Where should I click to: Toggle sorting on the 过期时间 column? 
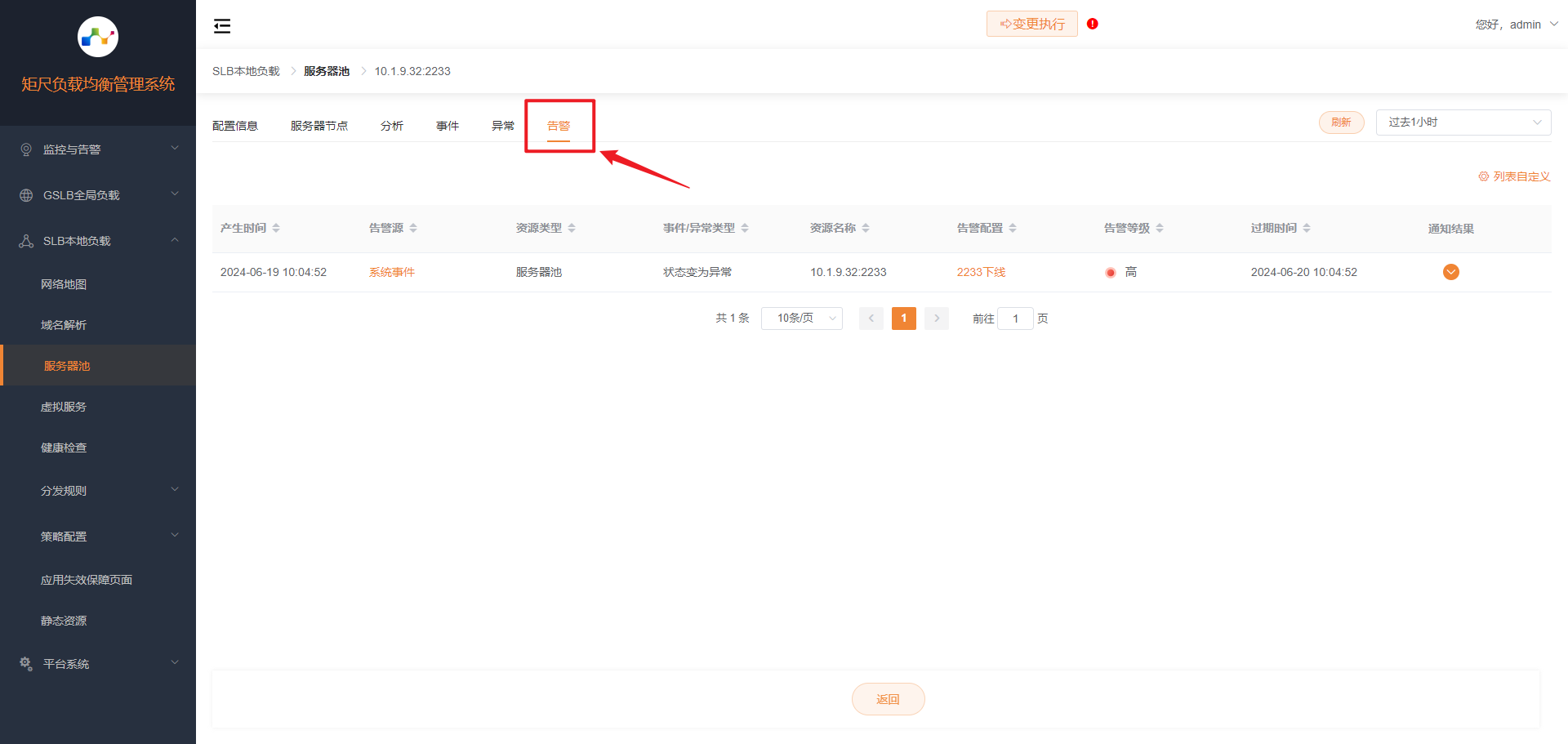[1306, 228]
